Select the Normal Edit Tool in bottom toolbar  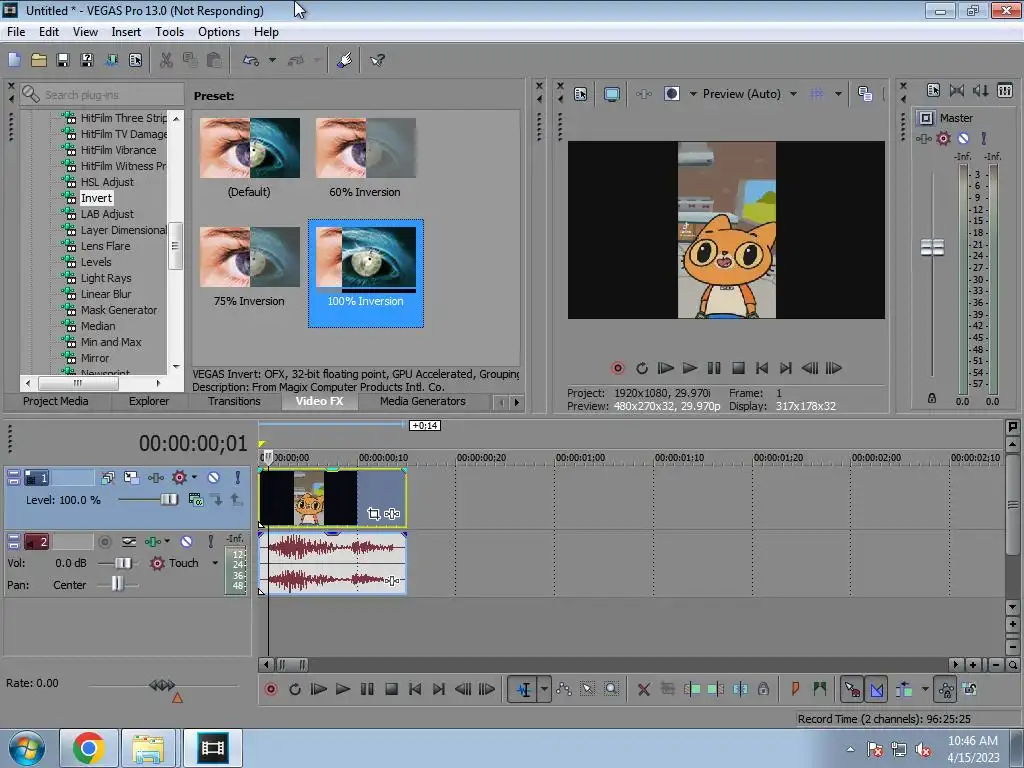523,689
